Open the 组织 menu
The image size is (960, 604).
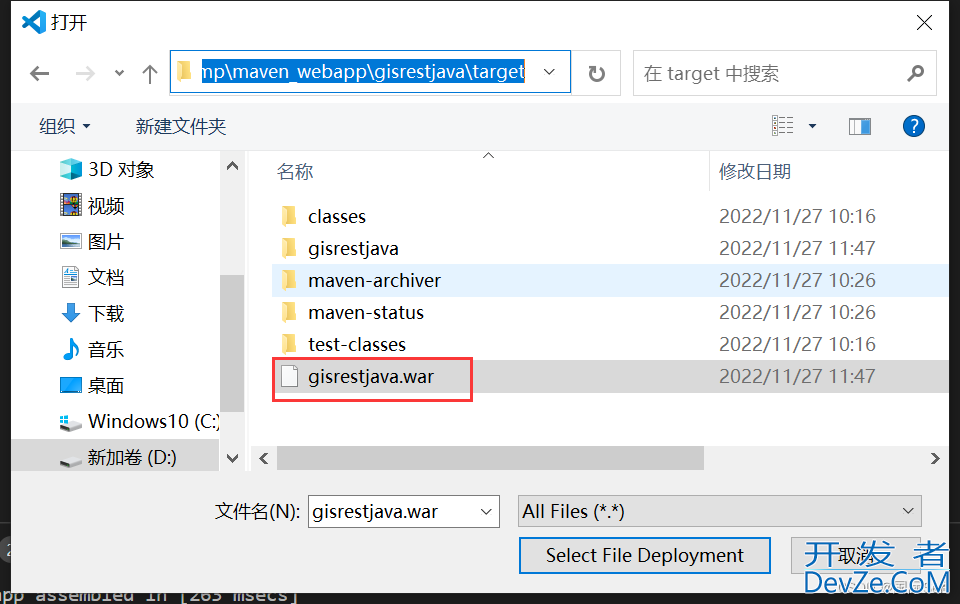pyautogui.click(x=64, y=126)
